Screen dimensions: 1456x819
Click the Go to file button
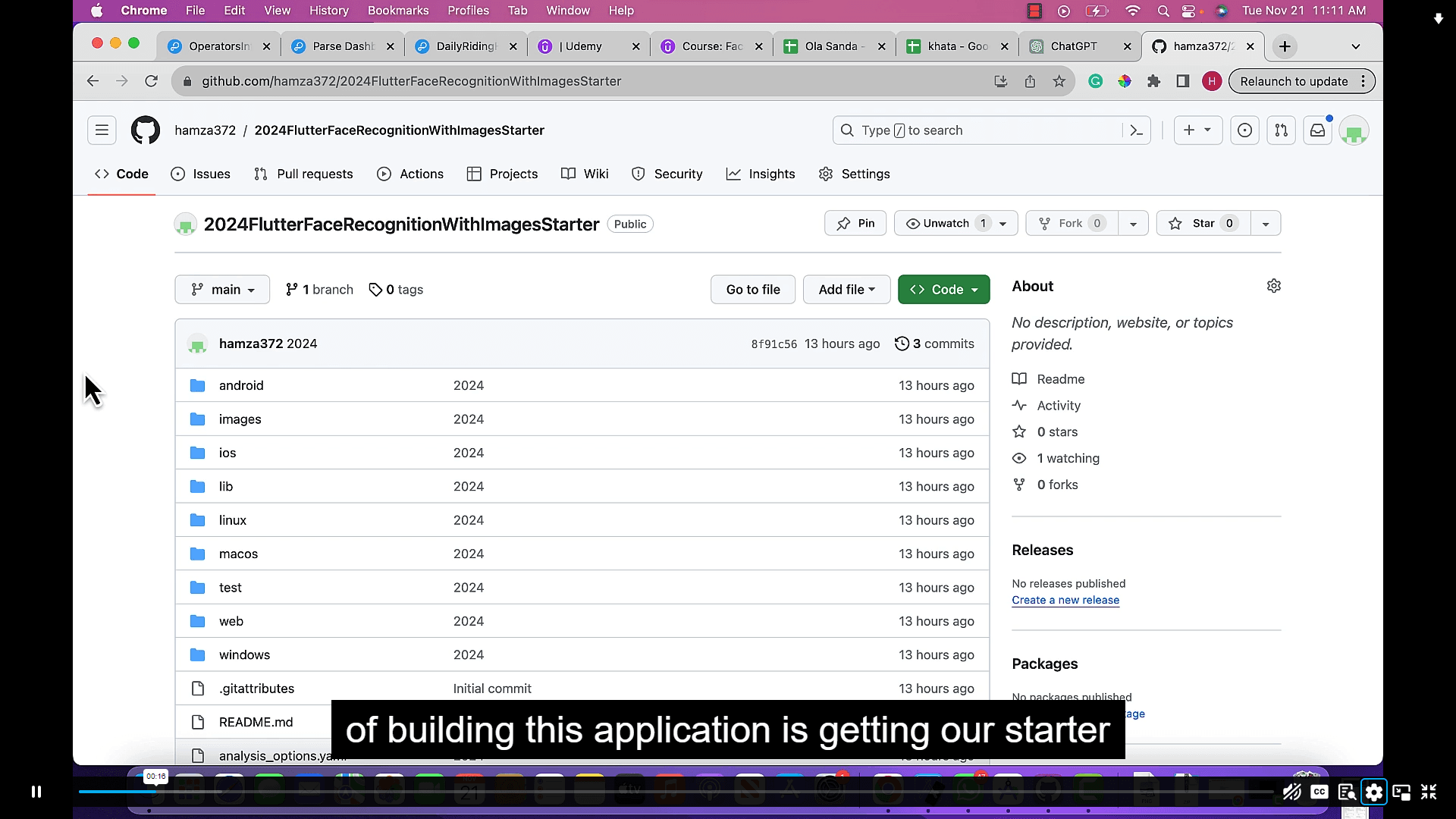752,289
